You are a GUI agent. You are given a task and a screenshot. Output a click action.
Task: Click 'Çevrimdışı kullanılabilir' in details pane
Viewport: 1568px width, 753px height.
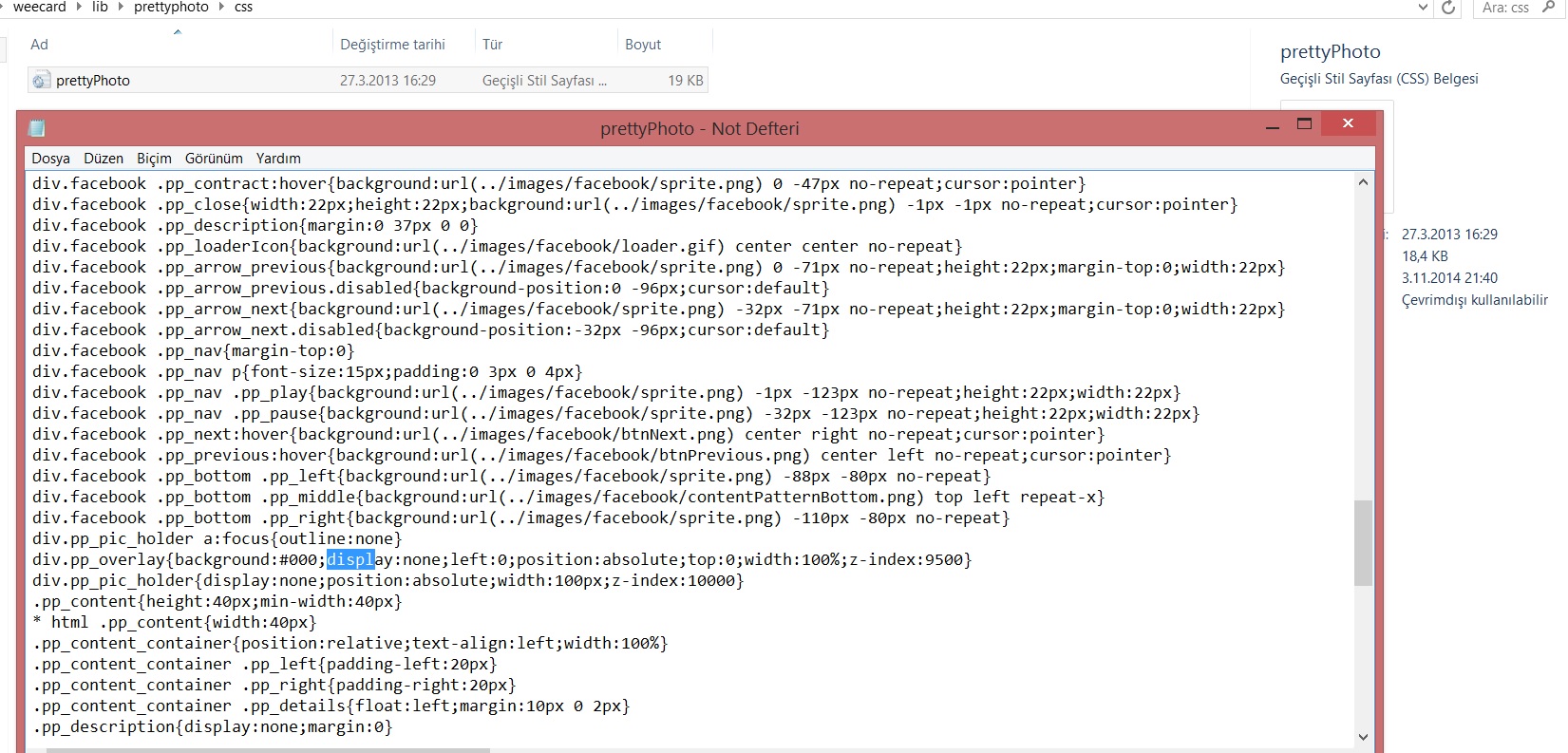tap(1474, 300)
